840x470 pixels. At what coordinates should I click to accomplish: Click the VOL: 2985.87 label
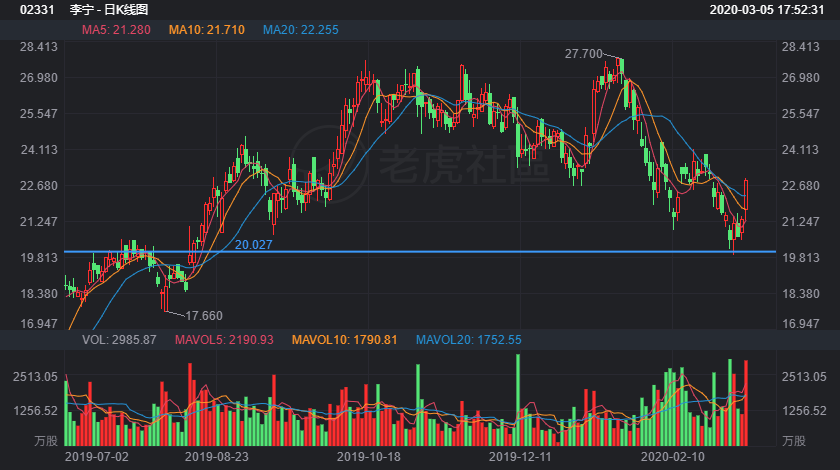point(119,340)
